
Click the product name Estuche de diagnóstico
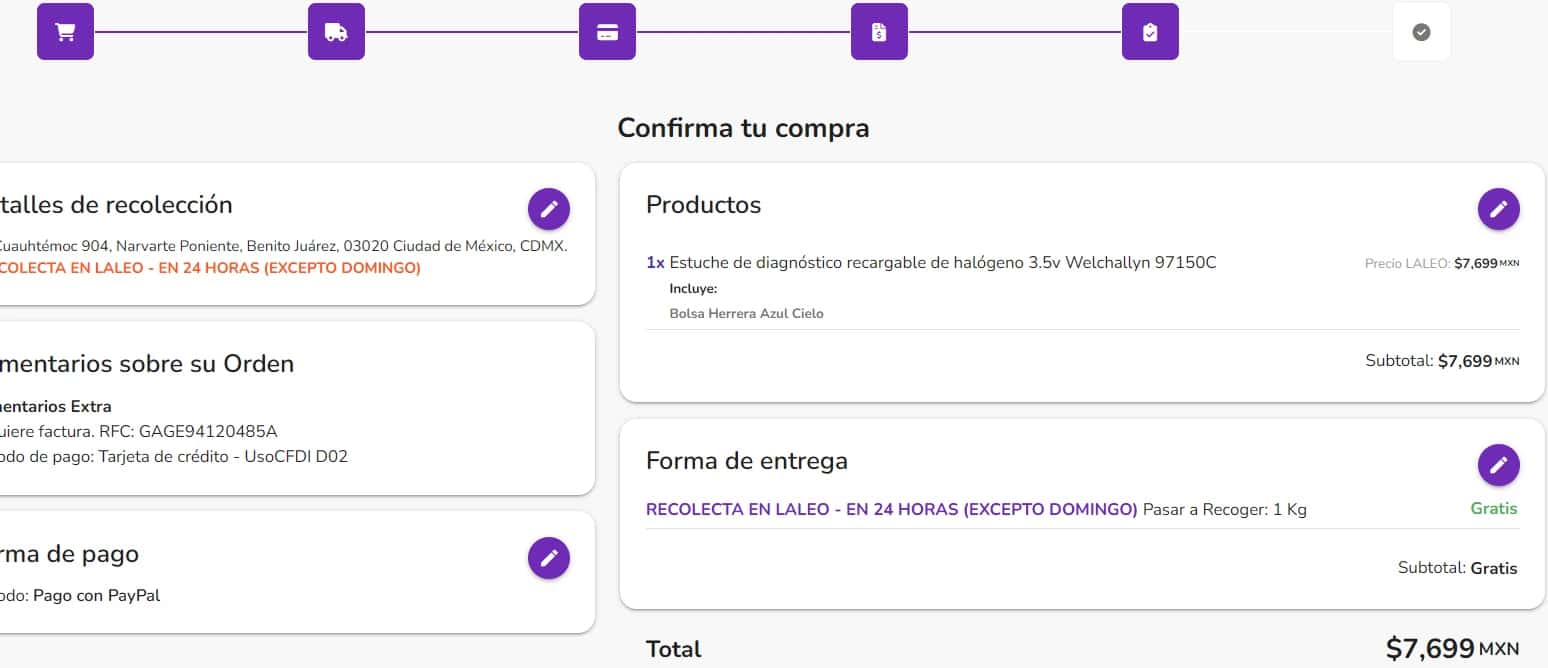pos(942,263)
